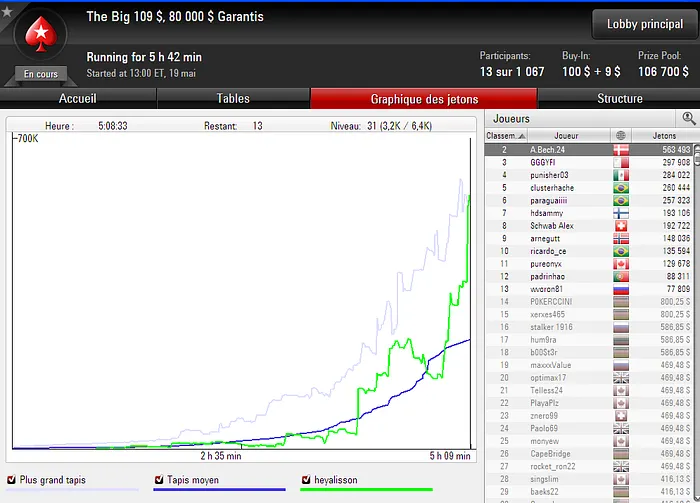Click UK flag beside optimax17

(x=621, y=378)
